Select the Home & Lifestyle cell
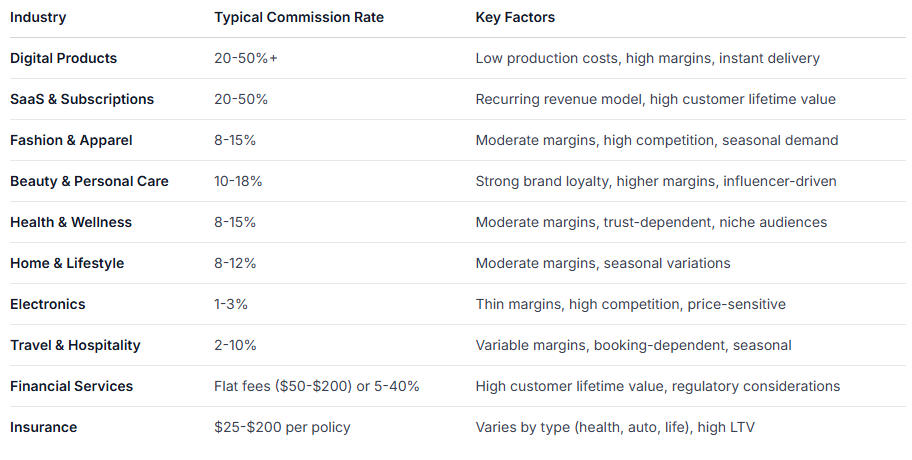This screenshot has width=912, height=460. click(67, 263)
